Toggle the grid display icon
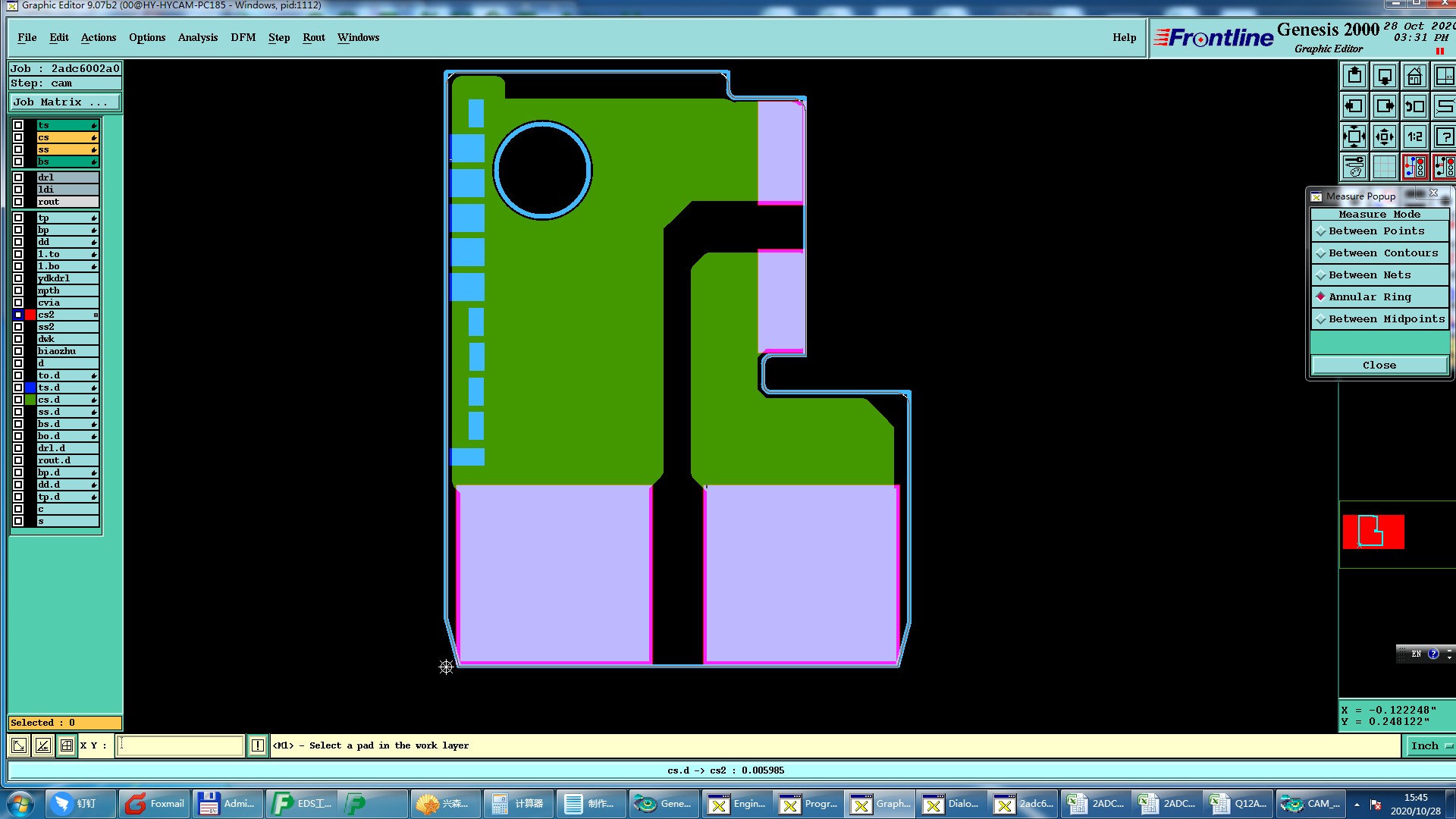The height and width of the screenshot is (819, 1456). pyautogui.click(x=1385, y=167)
